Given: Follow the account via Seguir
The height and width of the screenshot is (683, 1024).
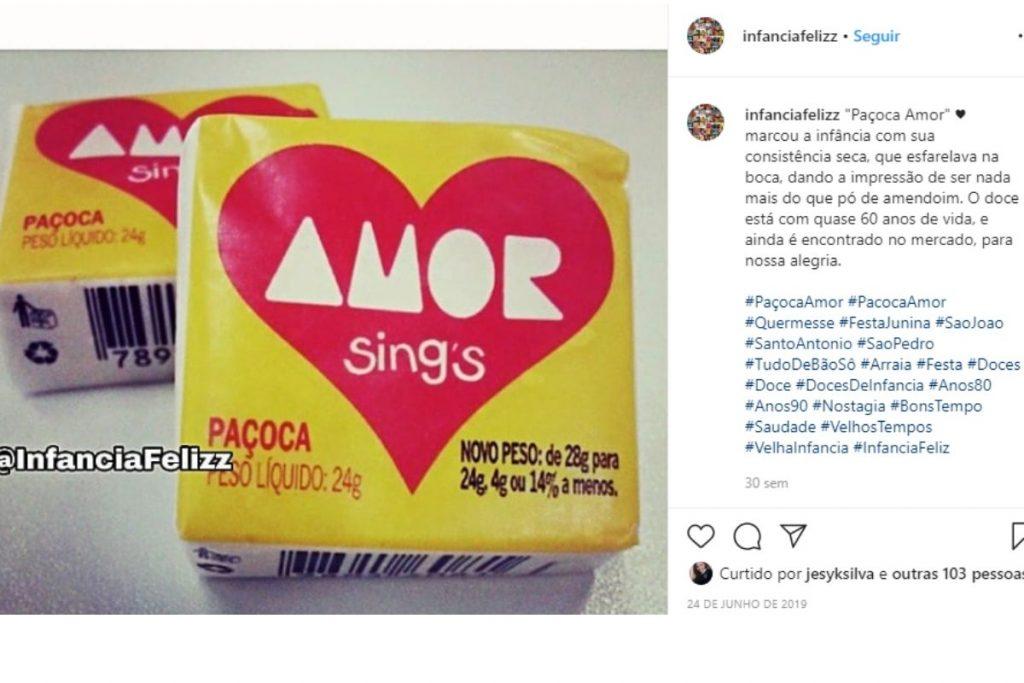Looking at the screenshot, I should 876,36.
